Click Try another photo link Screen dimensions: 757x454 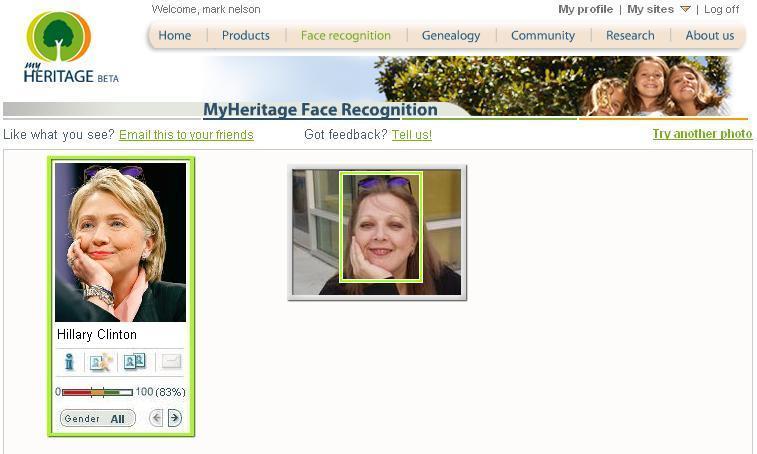(702, 134)
